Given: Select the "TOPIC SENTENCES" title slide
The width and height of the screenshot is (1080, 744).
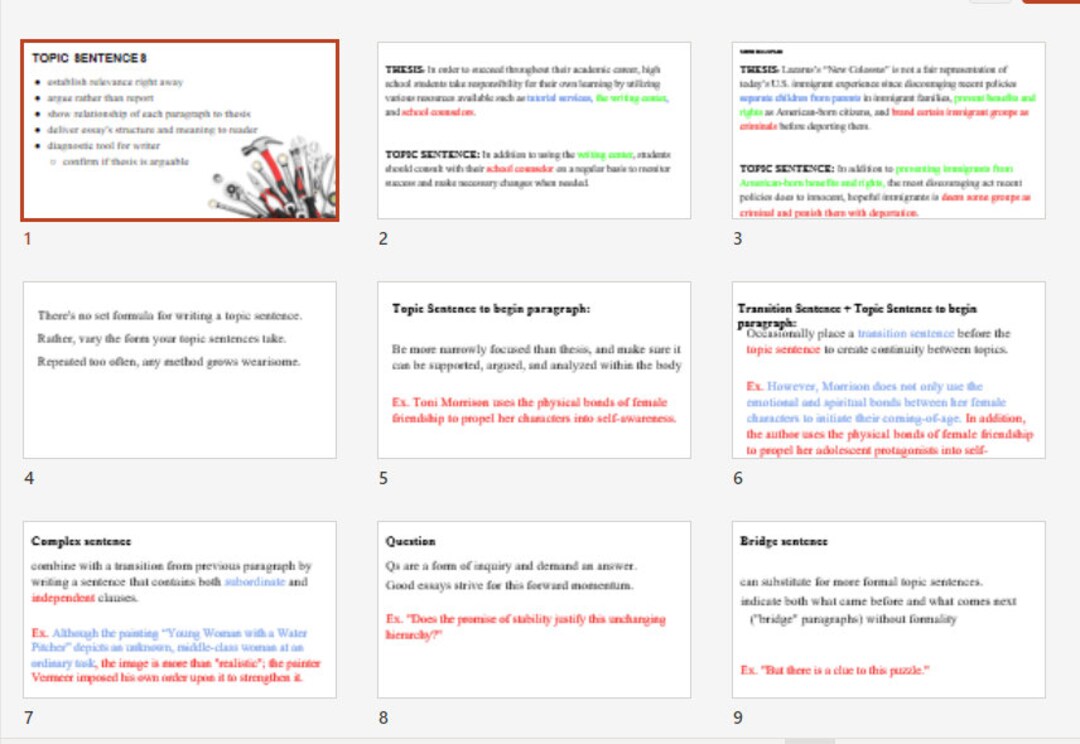Looking at the screenshot, I should tap(180, 130).
